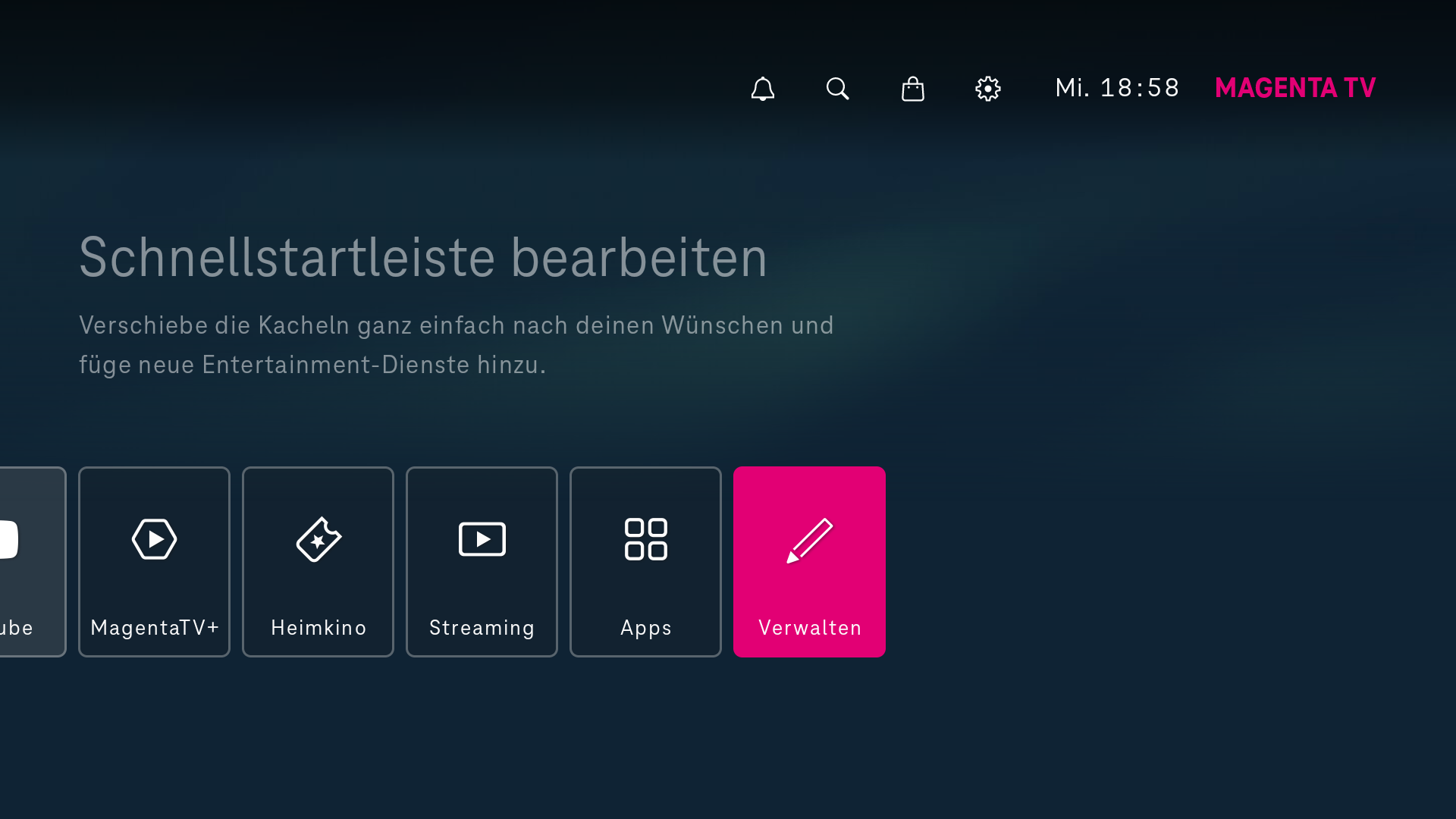Click the Verschiebe die Kacheln description text

456,345
